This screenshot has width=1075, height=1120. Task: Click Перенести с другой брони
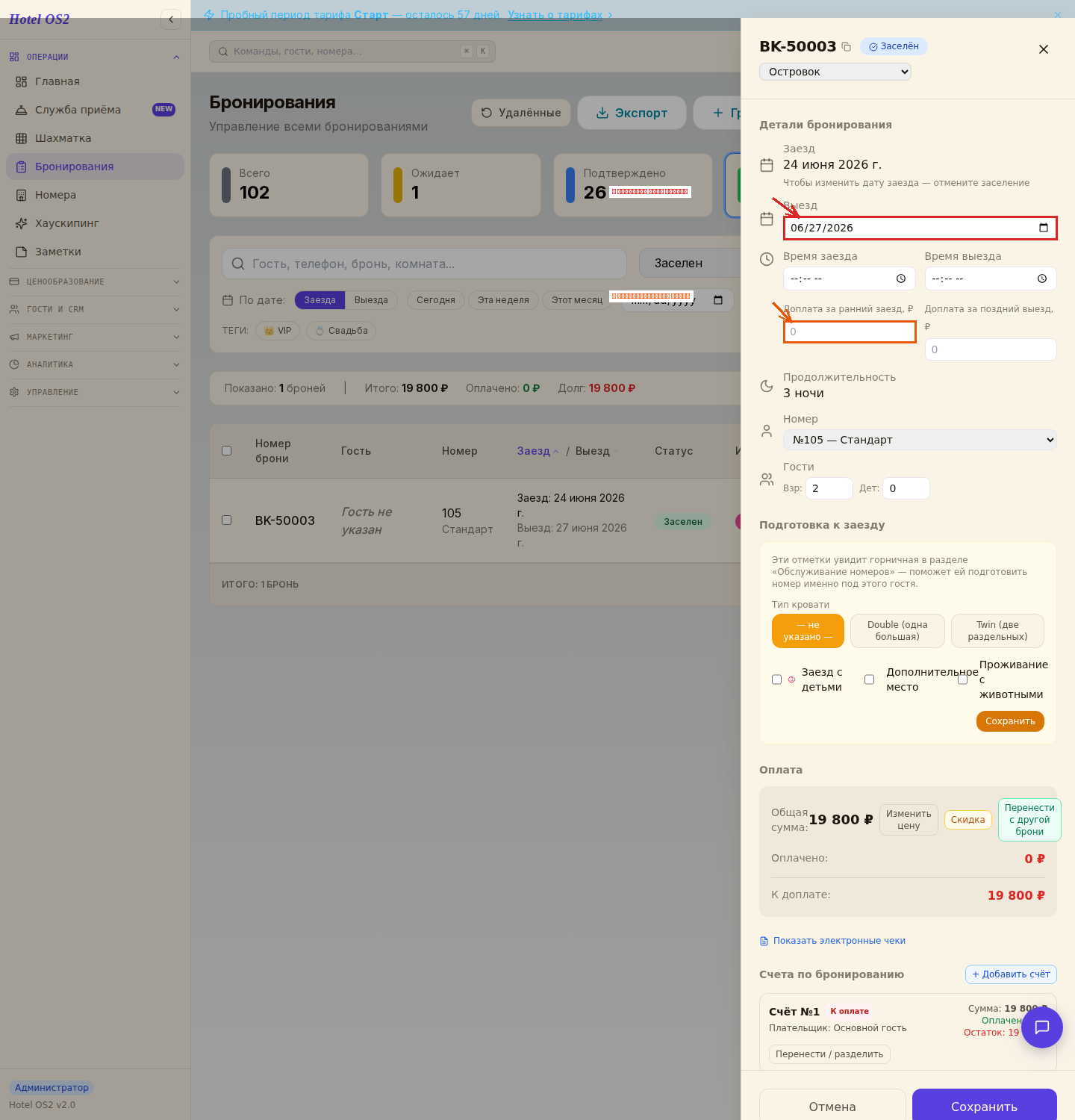pos(1029,820)
